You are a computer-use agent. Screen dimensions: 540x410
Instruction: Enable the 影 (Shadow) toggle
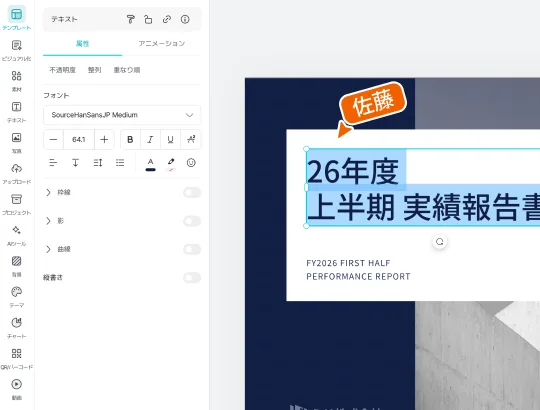click(192, 221)
